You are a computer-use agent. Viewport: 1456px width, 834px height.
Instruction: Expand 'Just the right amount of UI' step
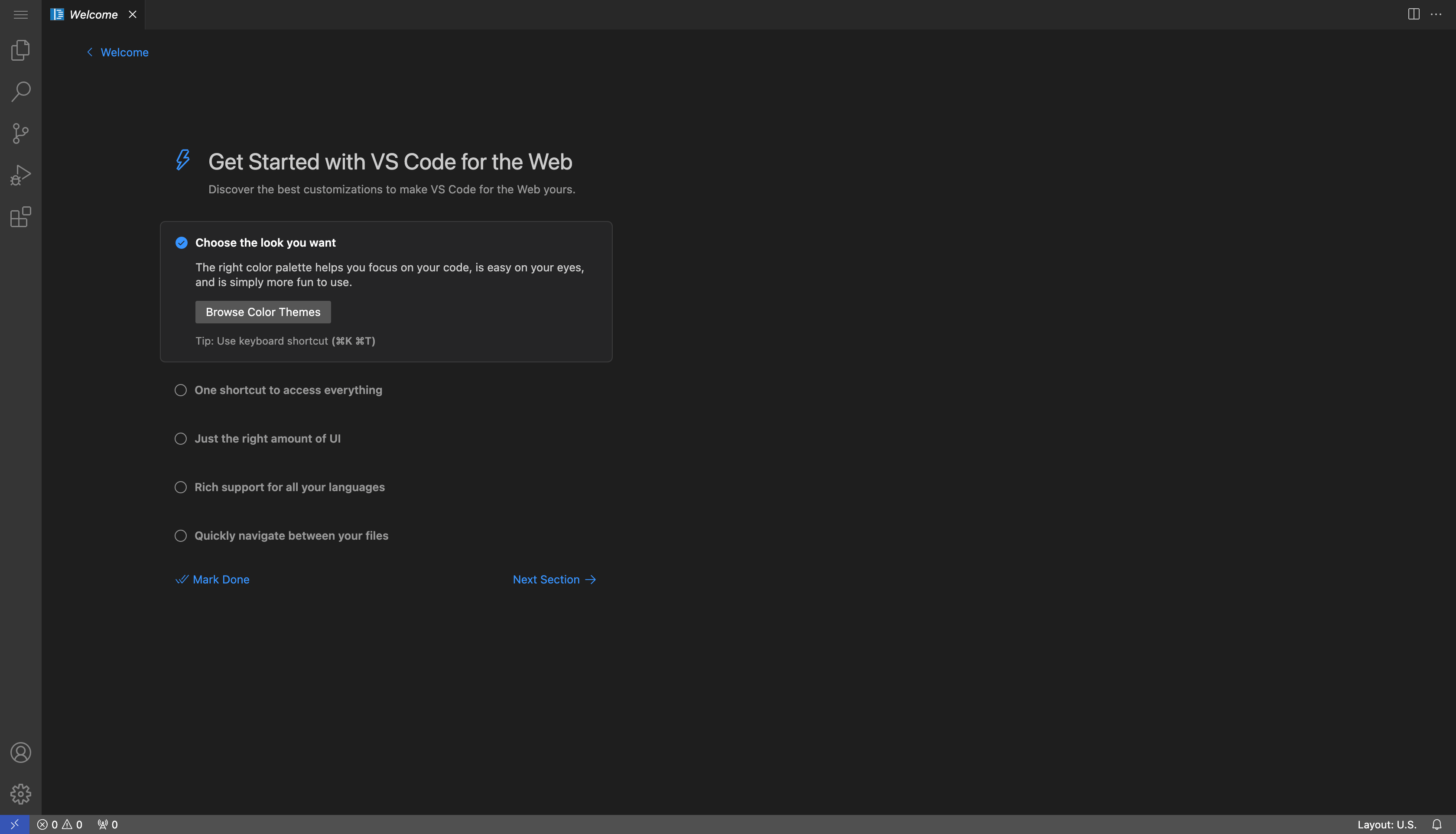267,439
